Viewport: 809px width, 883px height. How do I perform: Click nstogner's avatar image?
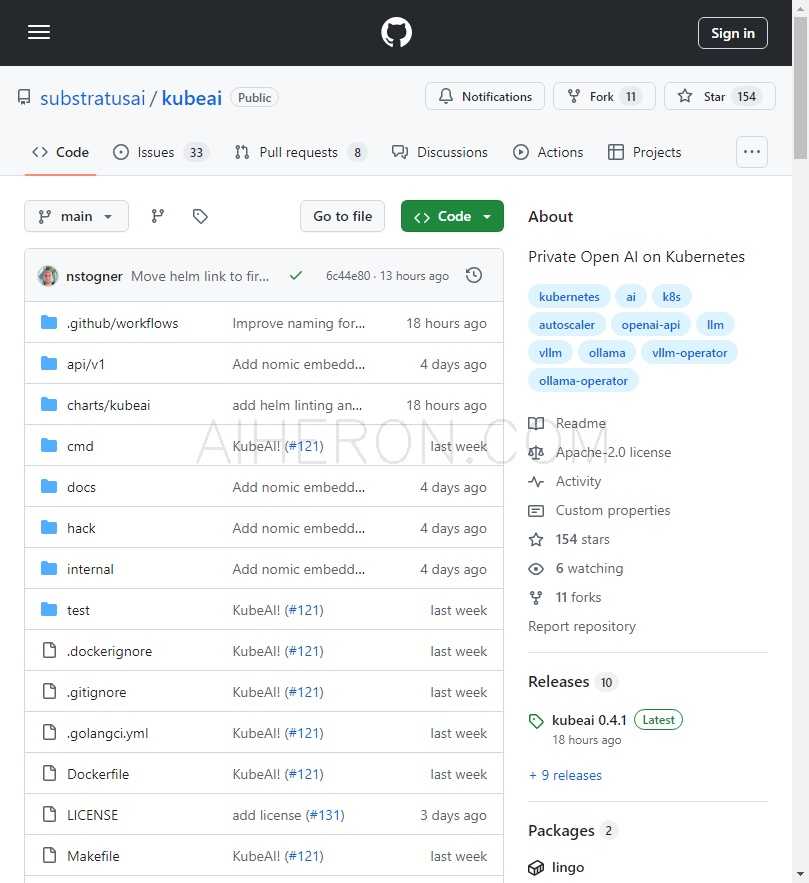48,276
